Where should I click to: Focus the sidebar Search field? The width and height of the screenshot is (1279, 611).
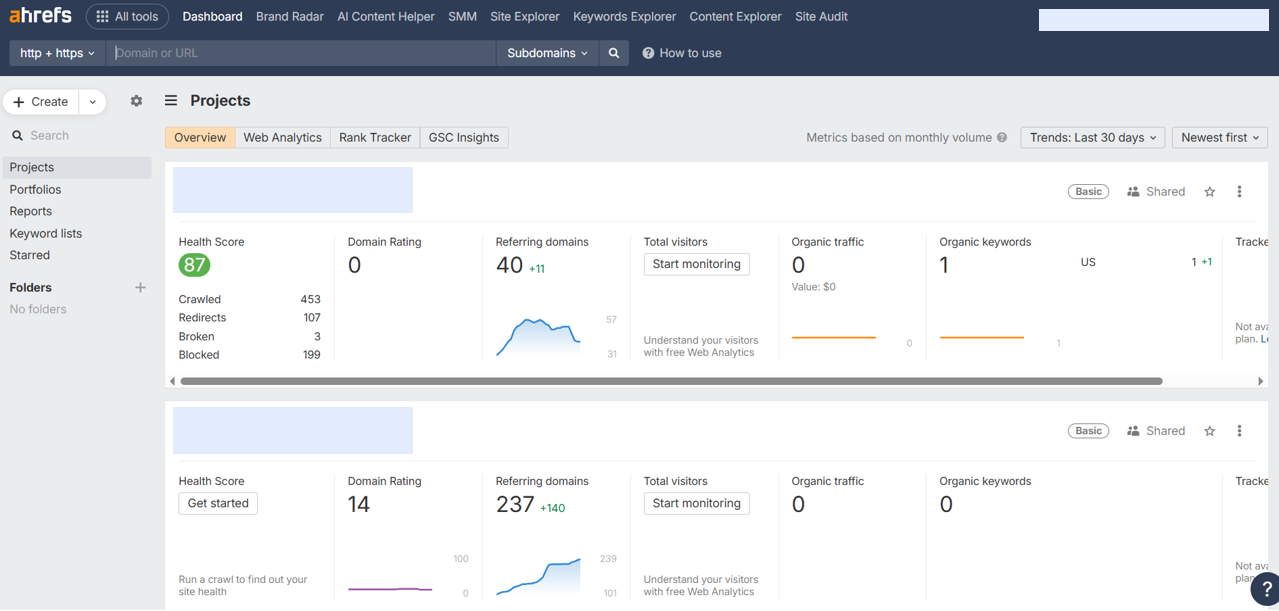(77, 135)
